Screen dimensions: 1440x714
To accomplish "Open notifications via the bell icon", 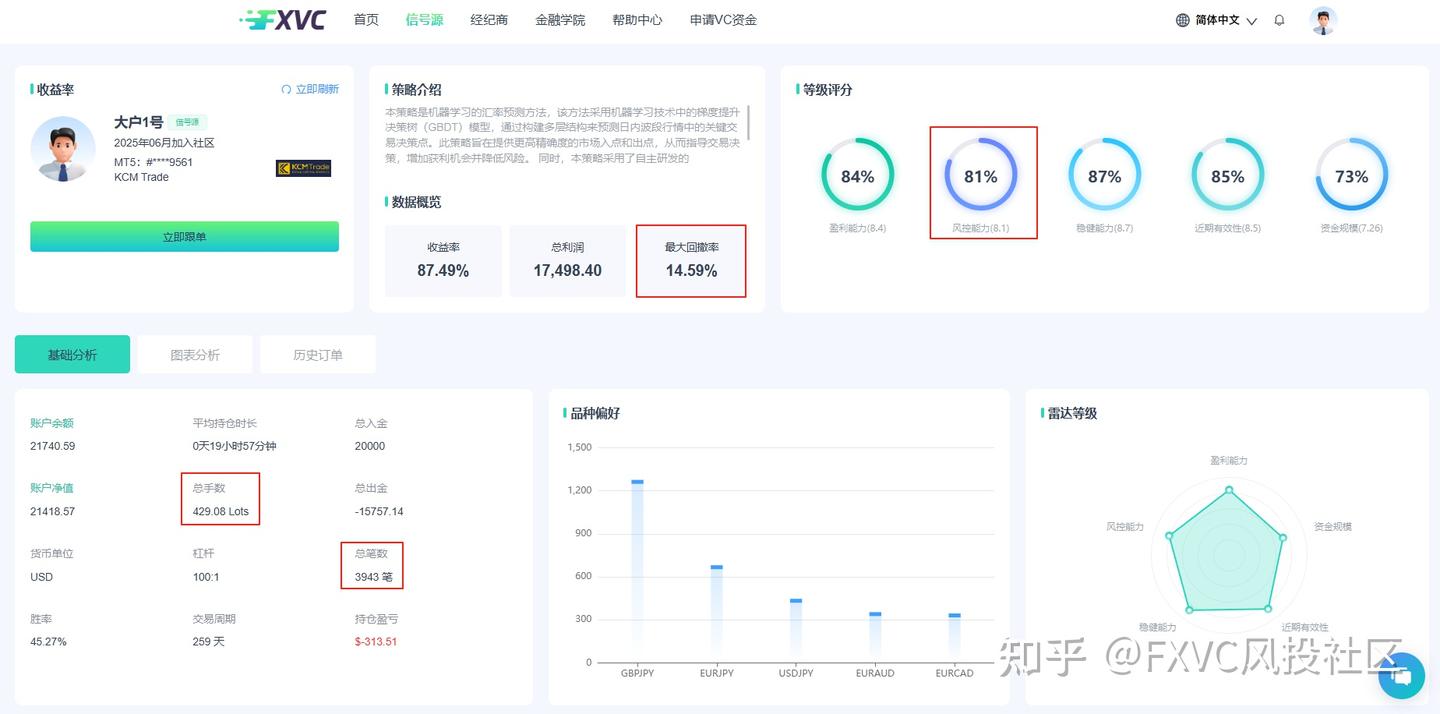I will pyautogui.click(x=1279, y=19).
